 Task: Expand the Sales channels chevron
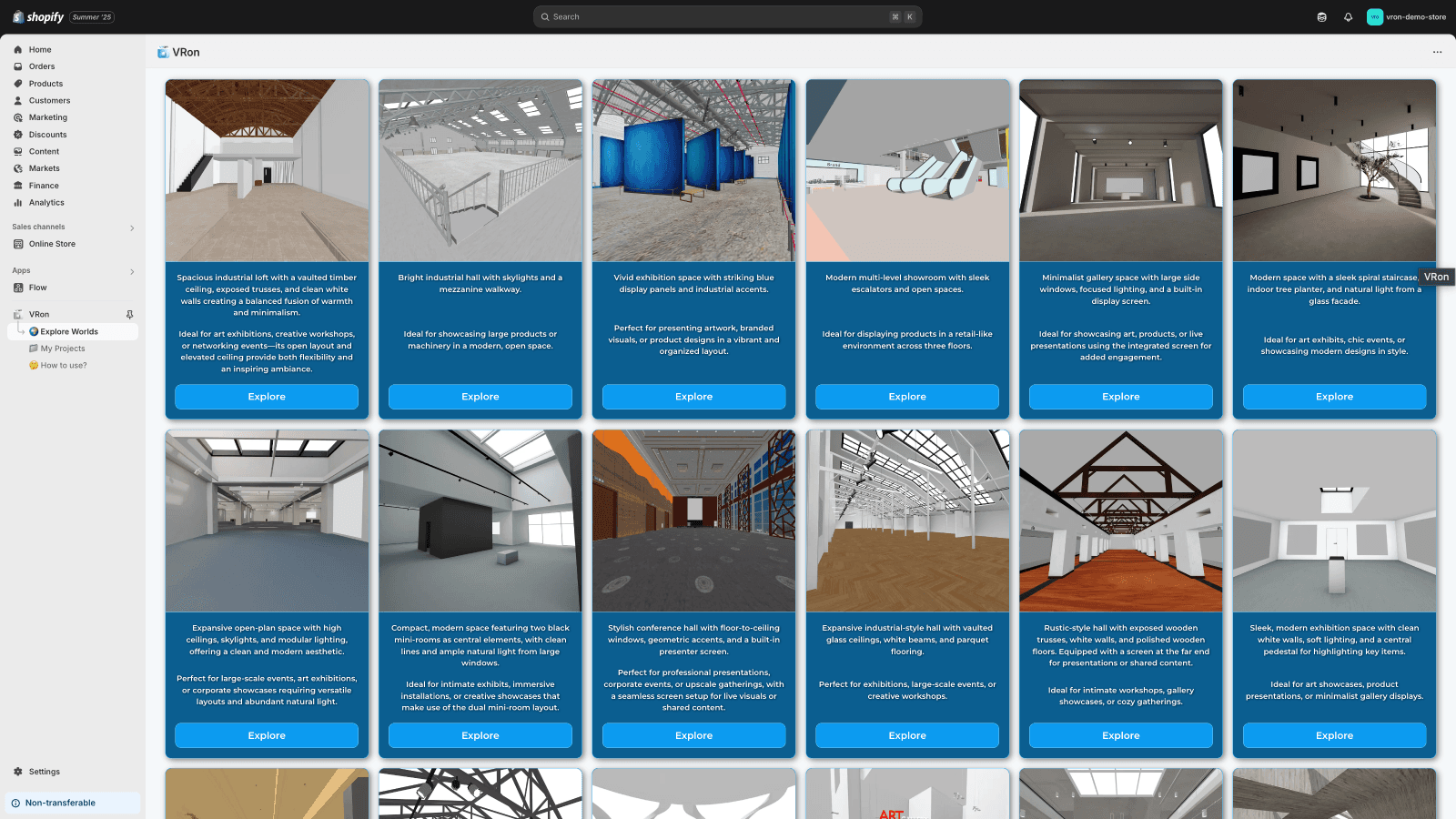132,227
